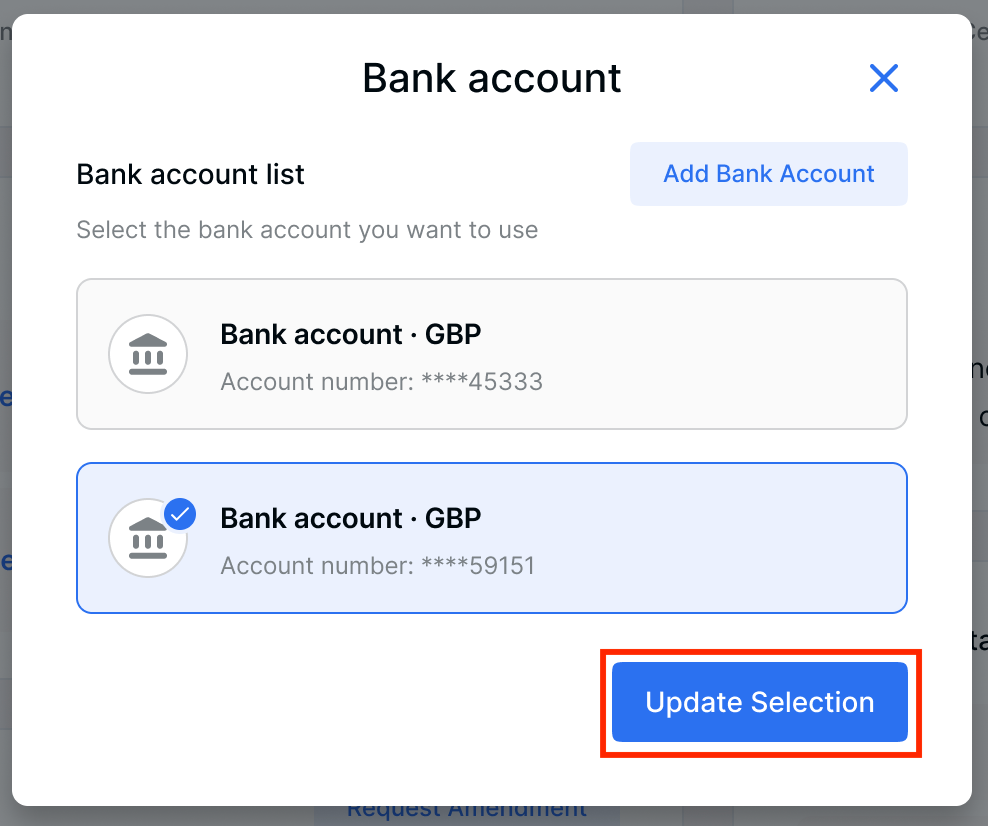Click Add Bank Account
988x826 pixels.
[768, 173]
